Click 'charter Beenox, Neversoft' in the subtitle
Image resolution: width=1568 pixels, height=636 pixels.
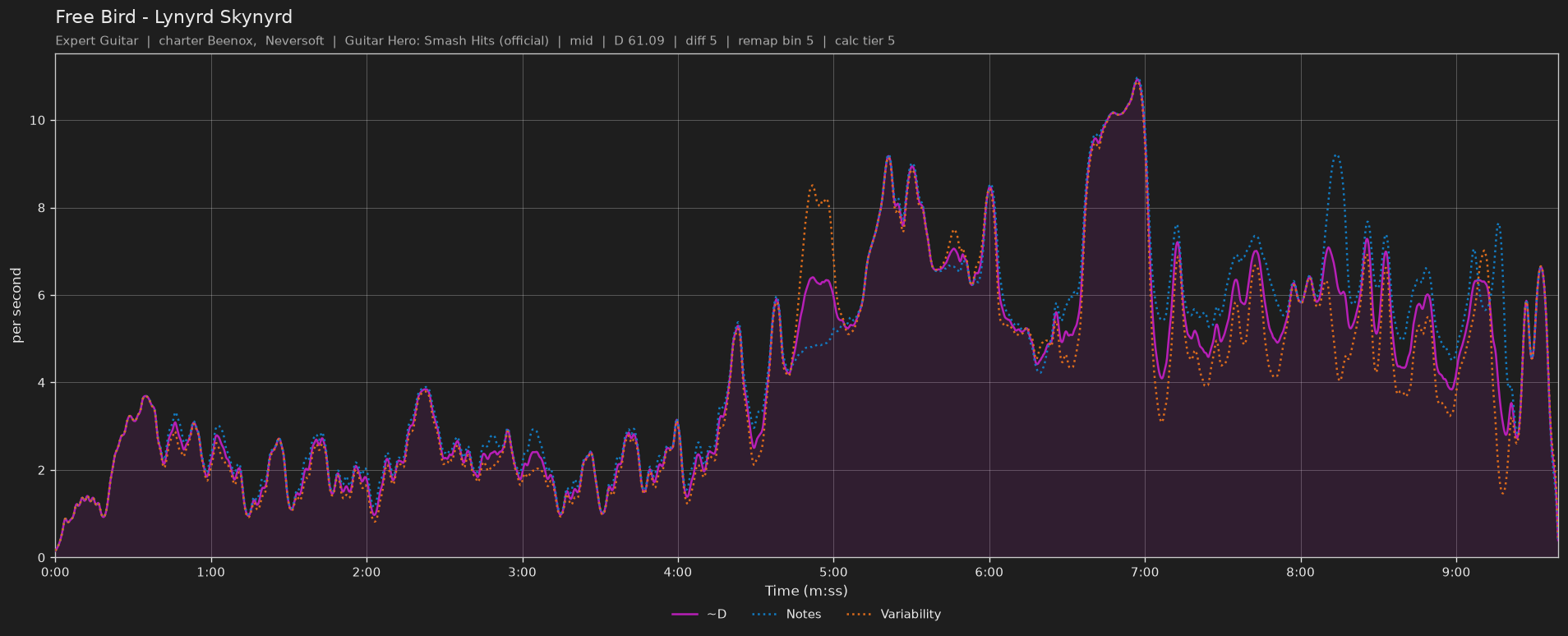tap(242, 41)
